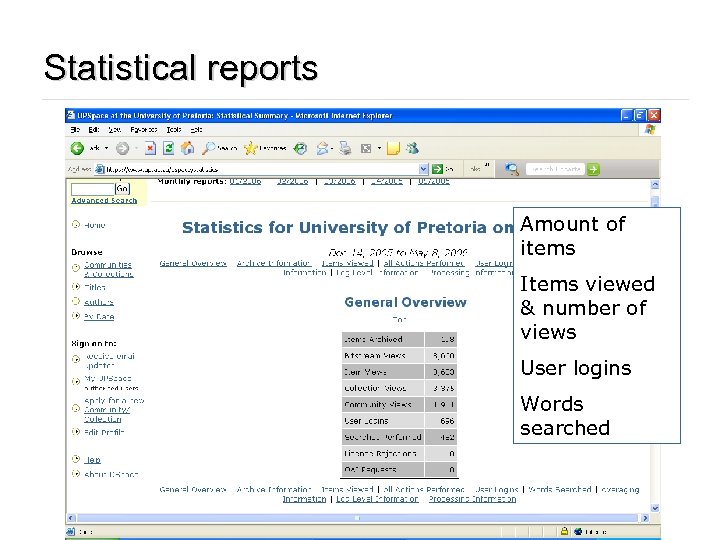The image size is (720, 540).
Task: Click the vertical scrollbar up arrow
Action: 655,184
